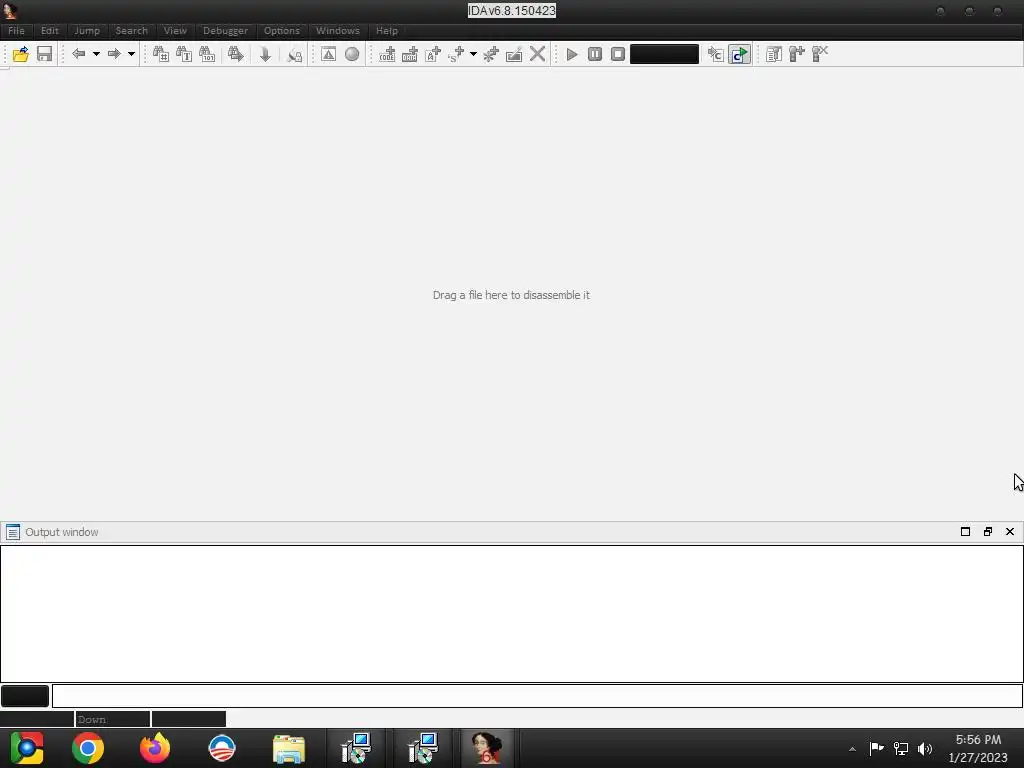The image size is (1024, 768).
Task: Click the X delete icon in toolbar
Action: pyautogui.click(x=537, y=54)
